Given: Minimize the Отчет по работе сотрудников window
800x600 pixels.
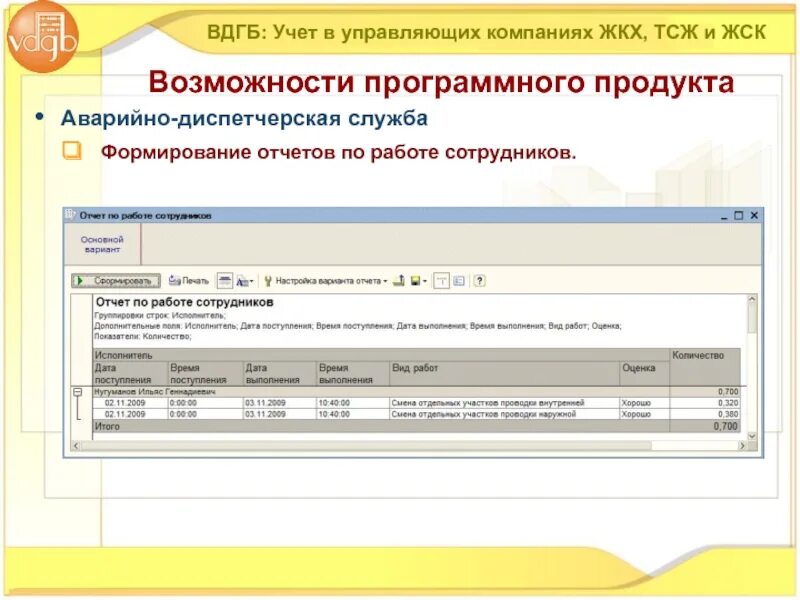Looking at the screenshot, I should click(x=724, y=216).
